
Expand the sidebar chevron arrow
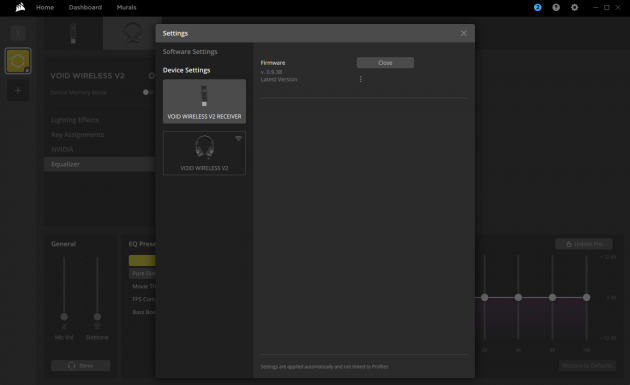tap(18, 33)
